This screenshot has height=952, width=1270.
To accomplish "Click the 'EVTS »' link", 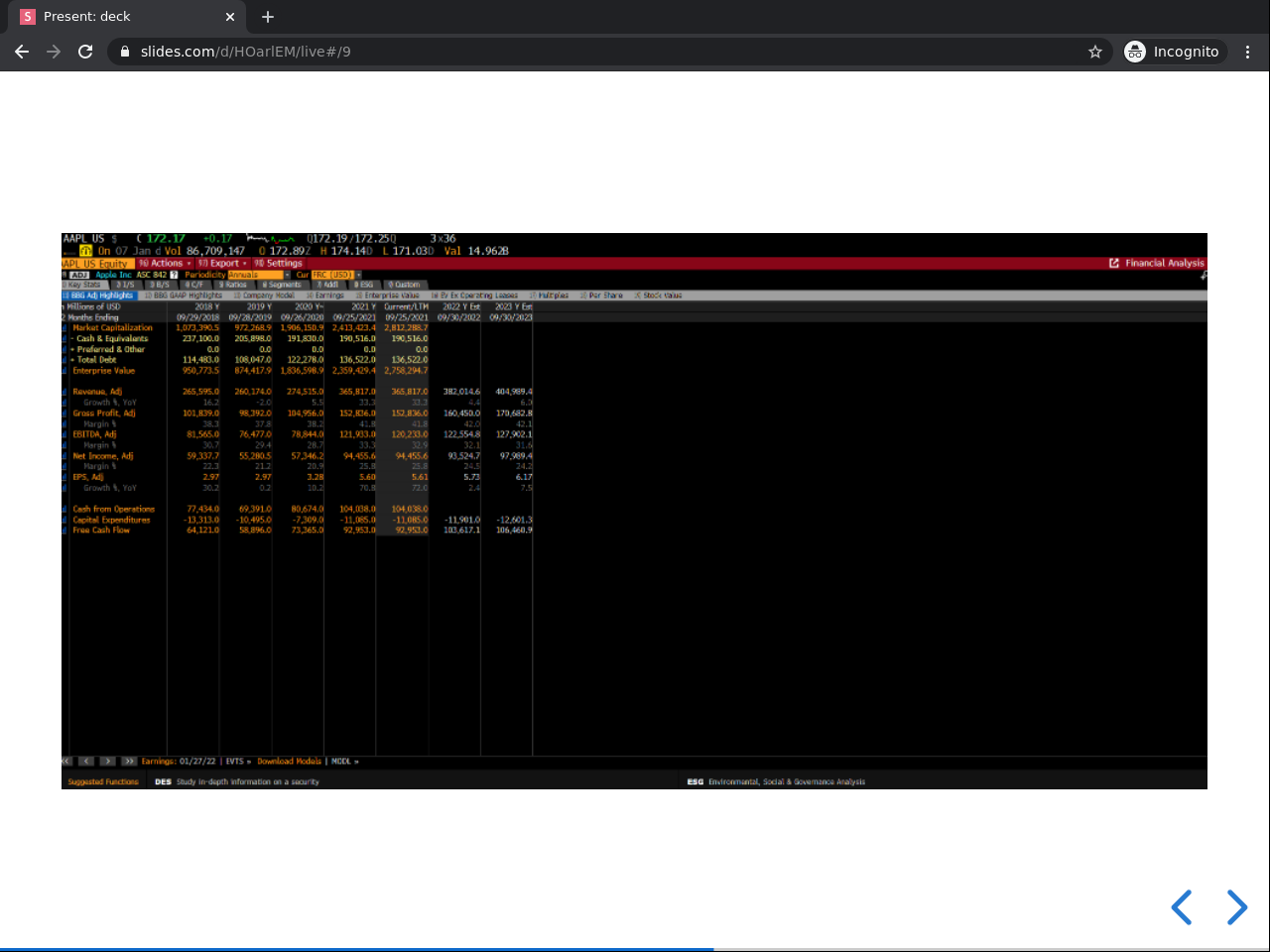I will click(238, 762).
